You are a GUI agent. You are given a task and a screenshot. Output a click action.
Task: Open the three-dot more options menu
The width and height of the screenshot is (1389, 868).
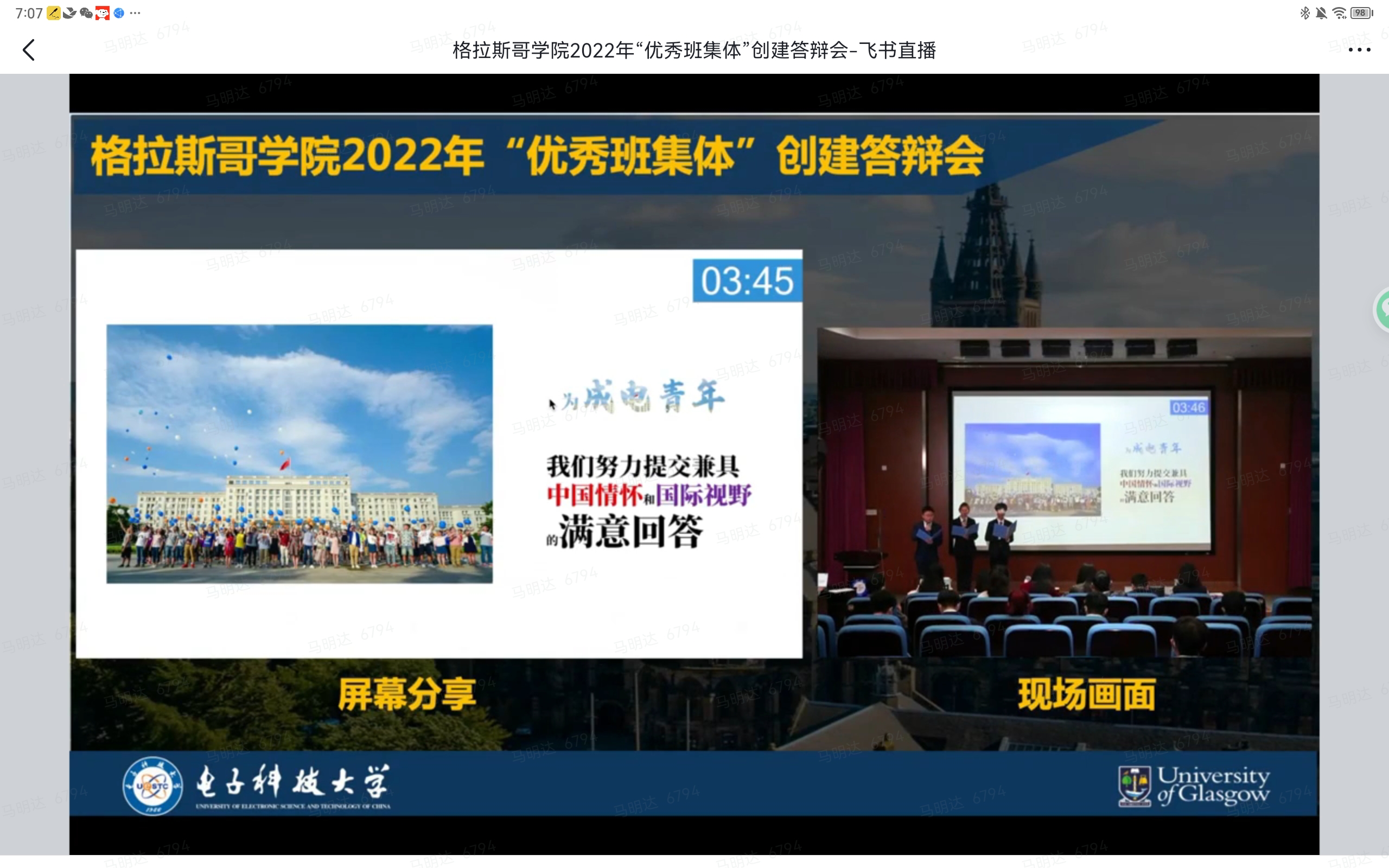tap(1359, 50)
